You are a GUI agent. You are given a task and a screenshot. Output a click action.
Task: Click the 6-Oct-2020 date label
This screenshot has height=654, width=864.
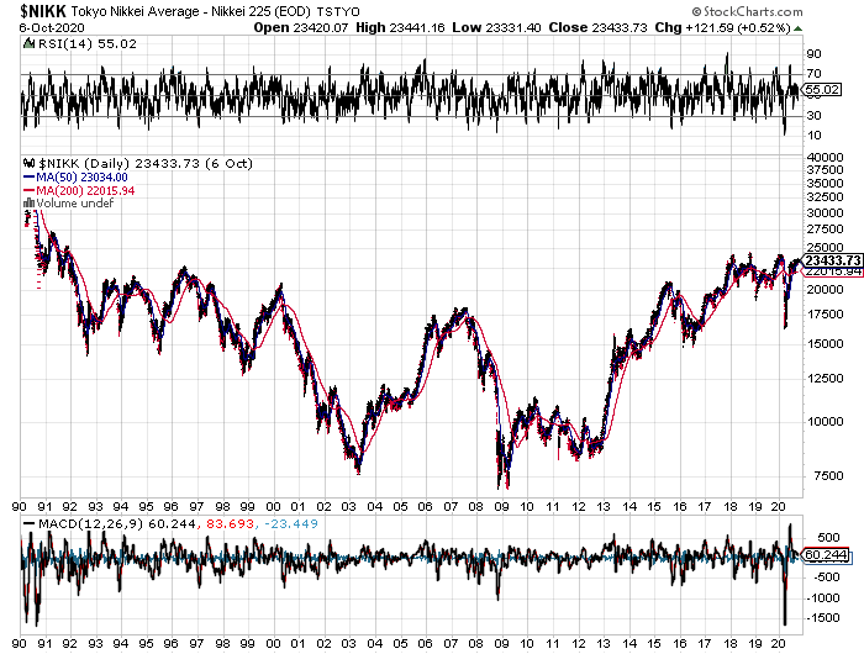click(44, 28)
